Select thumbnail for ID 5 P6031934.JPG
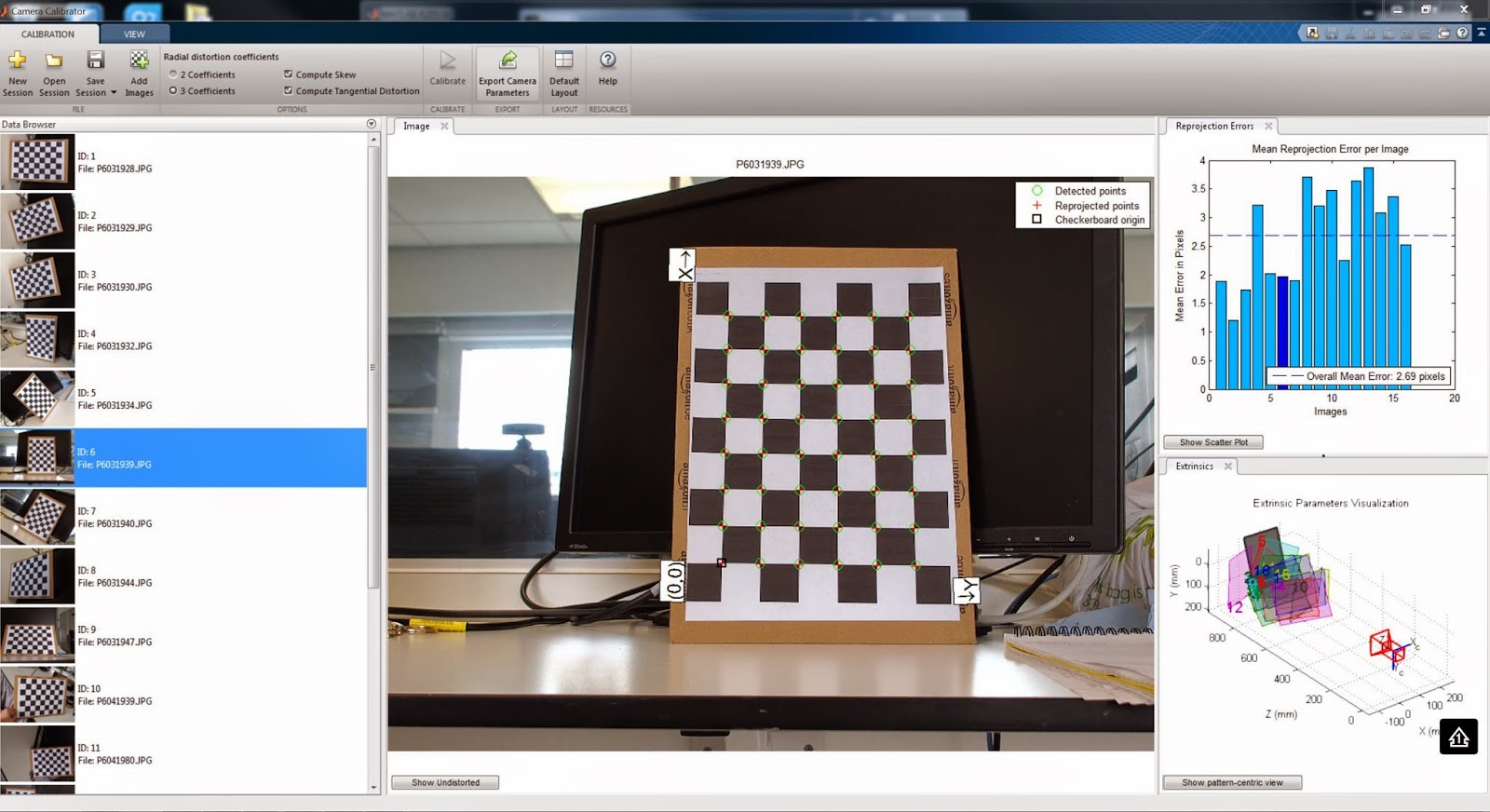The image size is (1490, 812). [x=37, y=399]
